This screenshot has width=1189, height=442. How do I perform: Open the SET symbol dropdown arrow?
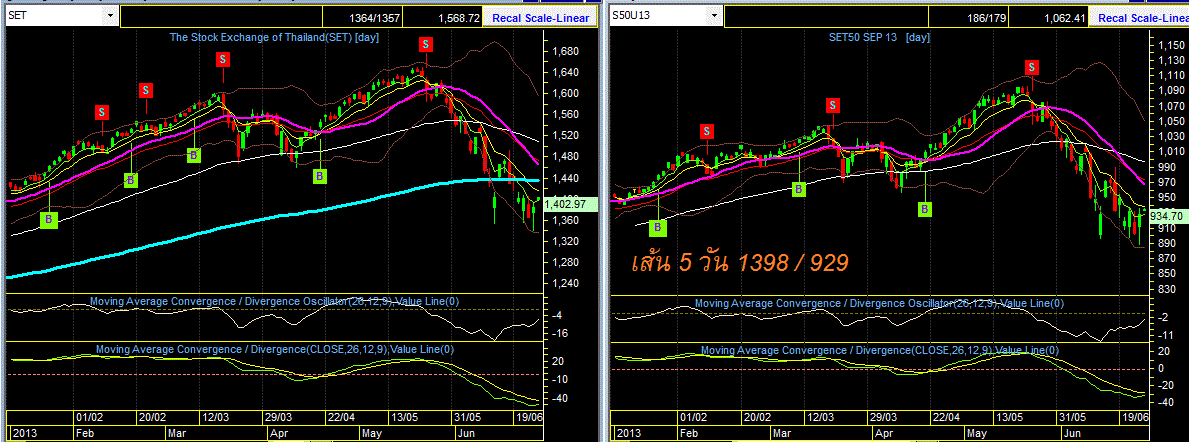pos(111,15)
